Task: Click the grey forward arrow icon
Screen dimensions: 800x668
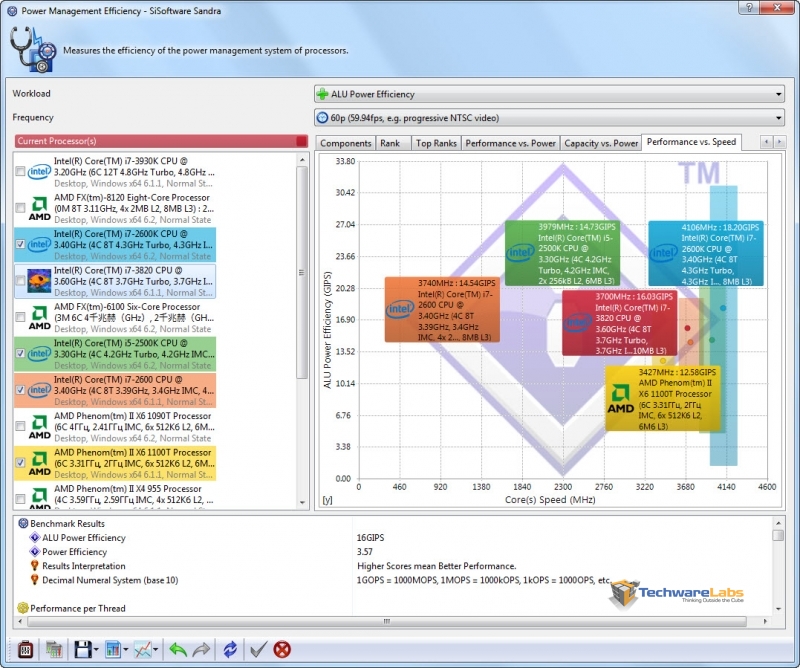Action: tap(202, 649)
